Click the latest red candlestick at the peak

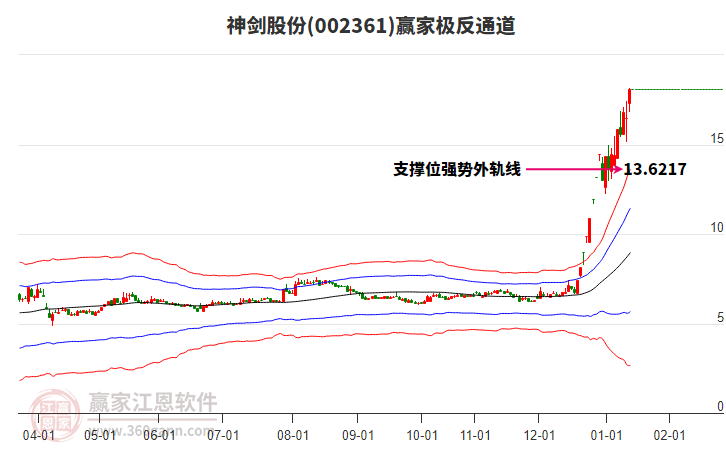click(630, 98)
